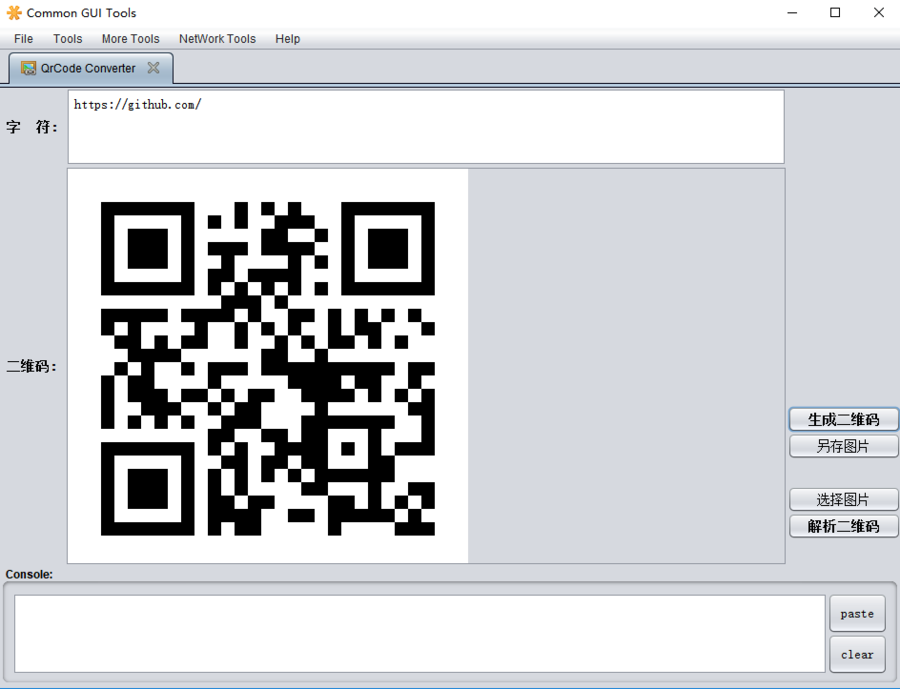900x689 pixels.
Task: Open the More Tools menu
Action: click(130, 39)
